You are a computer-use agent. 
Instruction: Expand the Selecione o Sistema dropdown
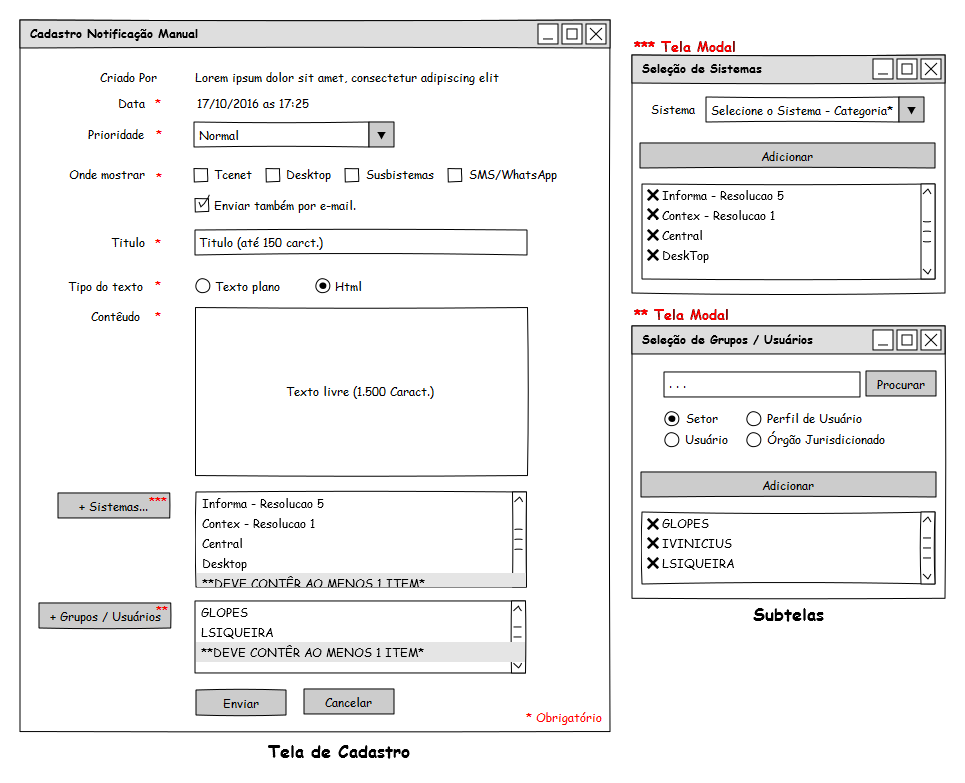(x=911, y=110)
